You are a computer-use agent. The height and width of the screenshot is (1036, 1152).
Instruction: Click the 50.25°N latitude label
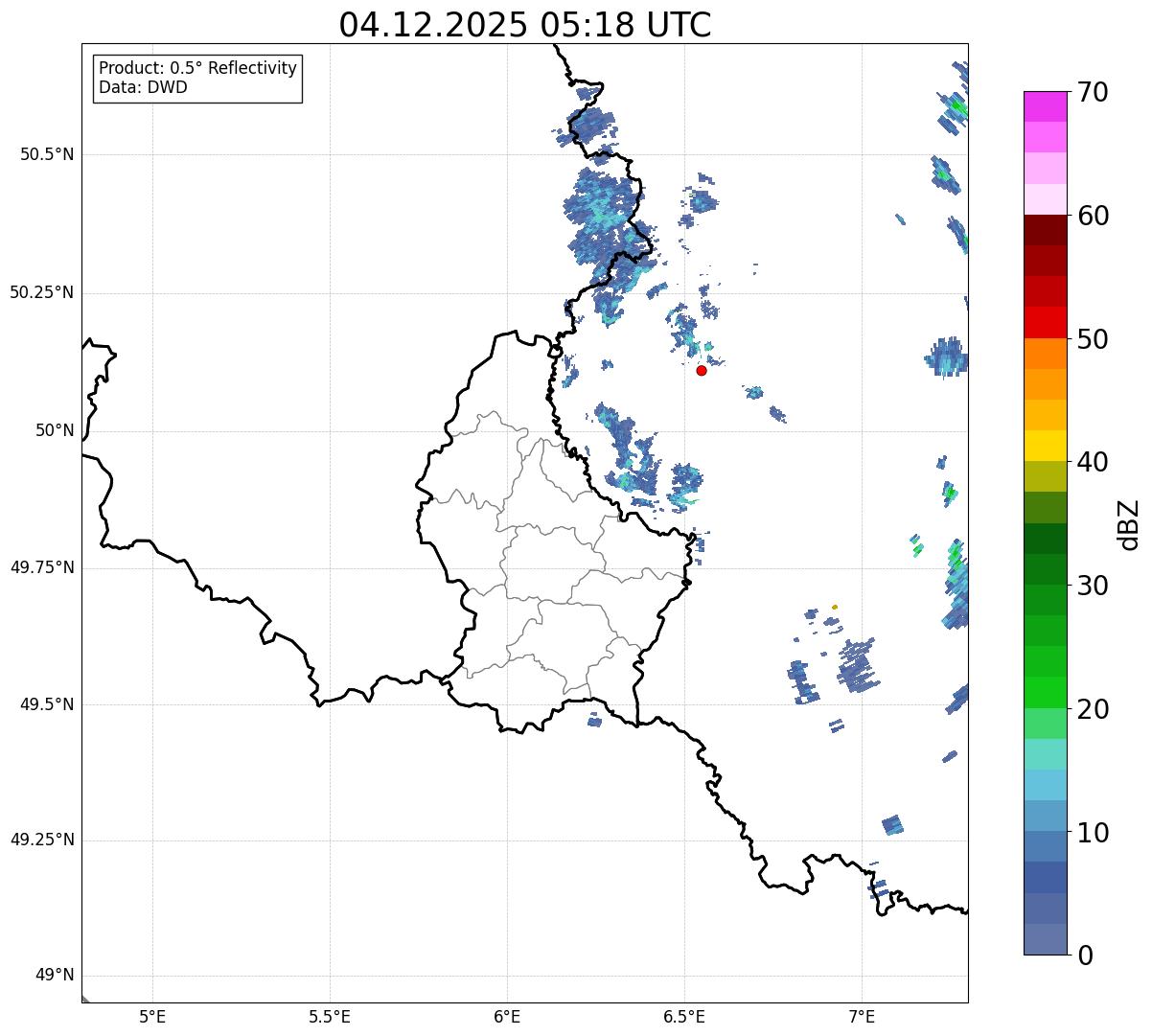tap(42, 292)
